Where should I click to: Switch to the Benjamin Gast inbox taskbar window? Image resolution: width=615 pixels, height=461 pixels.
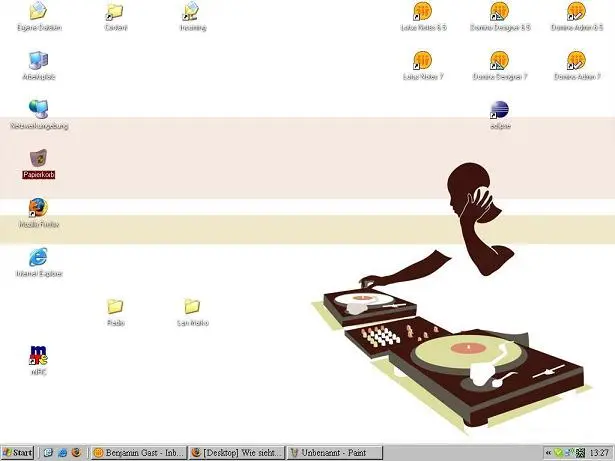pyautogui.click(x=138, y=453)
